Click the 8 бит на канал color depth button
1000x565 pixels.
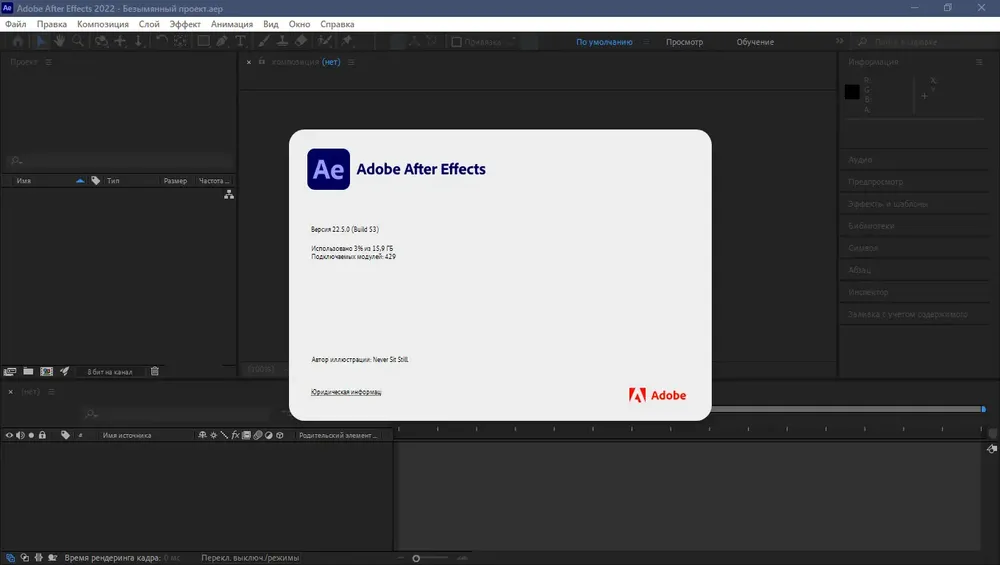click(110, 372)
